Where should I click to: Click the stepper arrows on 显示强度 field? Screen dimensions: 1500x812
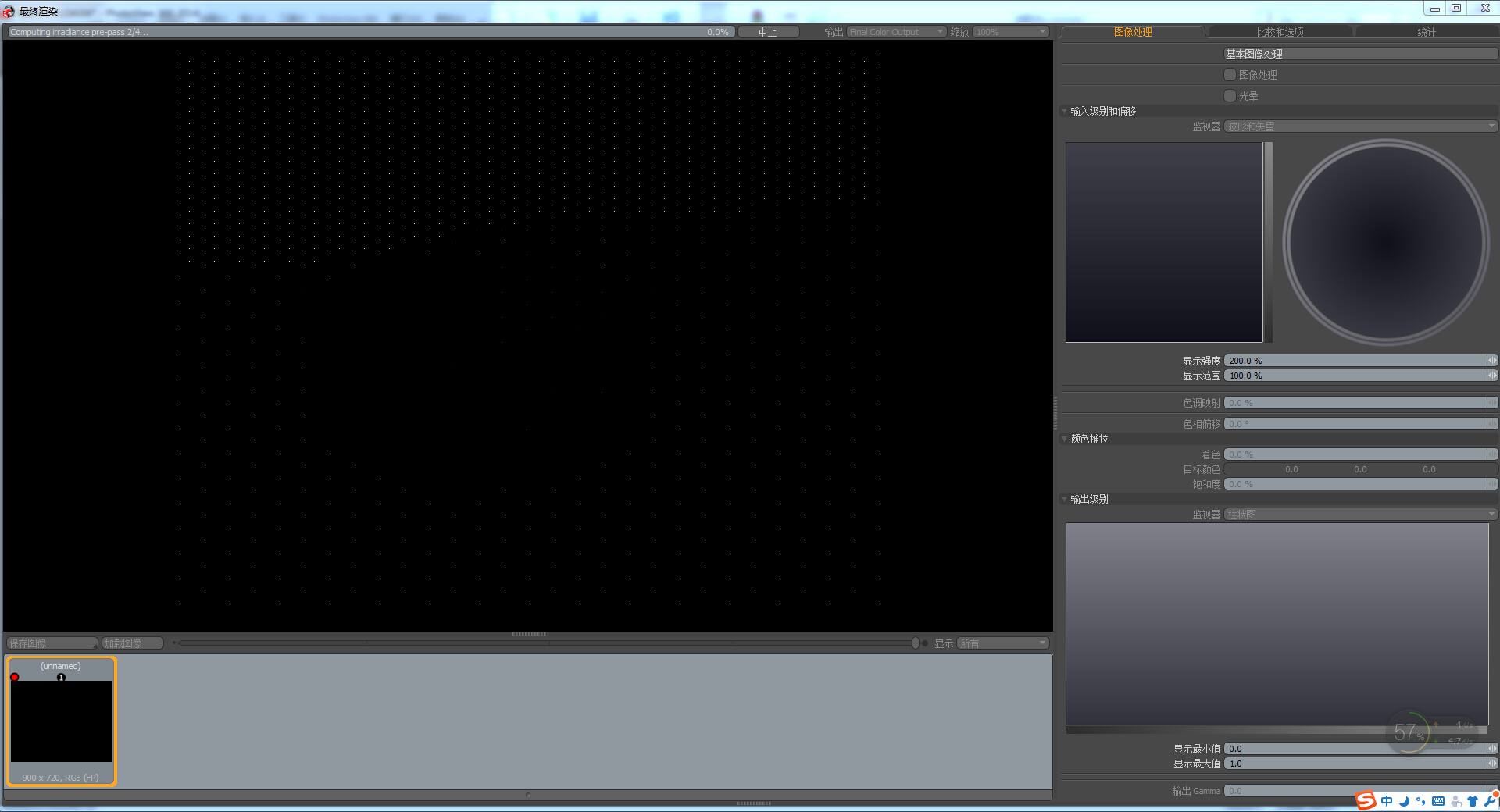tap(1492, 361)
